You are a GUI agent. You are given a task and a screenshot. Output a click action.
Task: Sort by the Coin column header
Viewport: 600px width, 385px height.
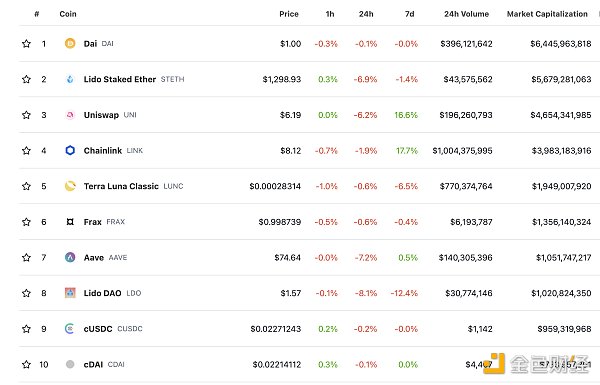68,14
